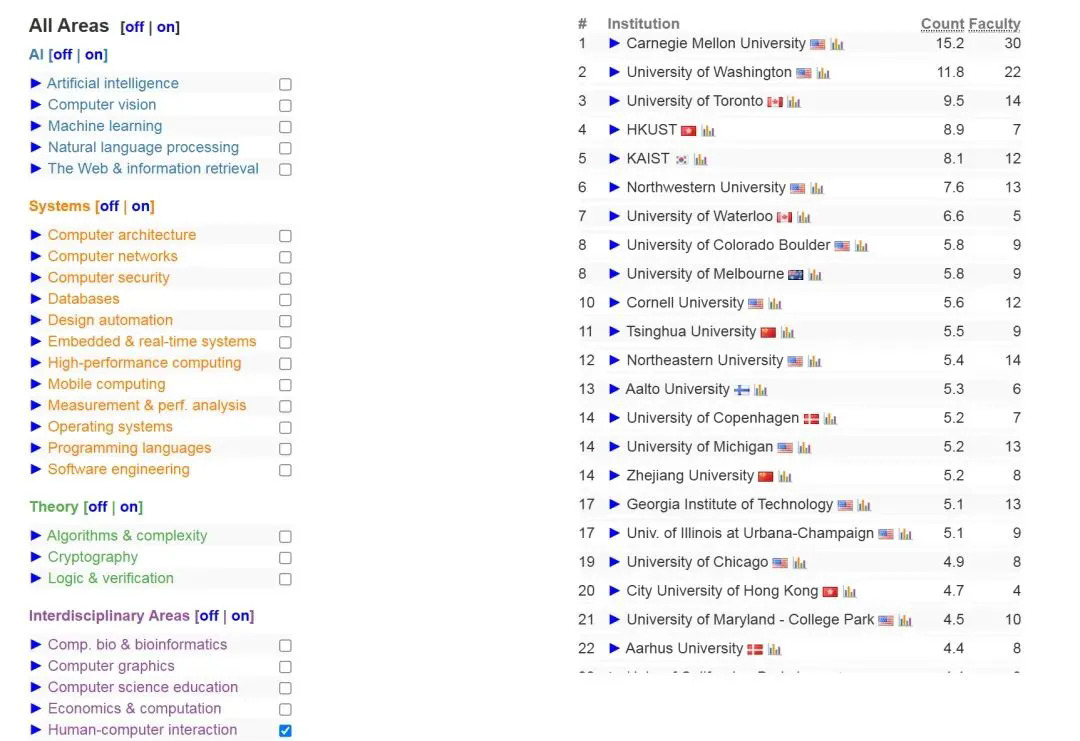
Task: Show chart for University of Toronto
Action: coord(794,102)
